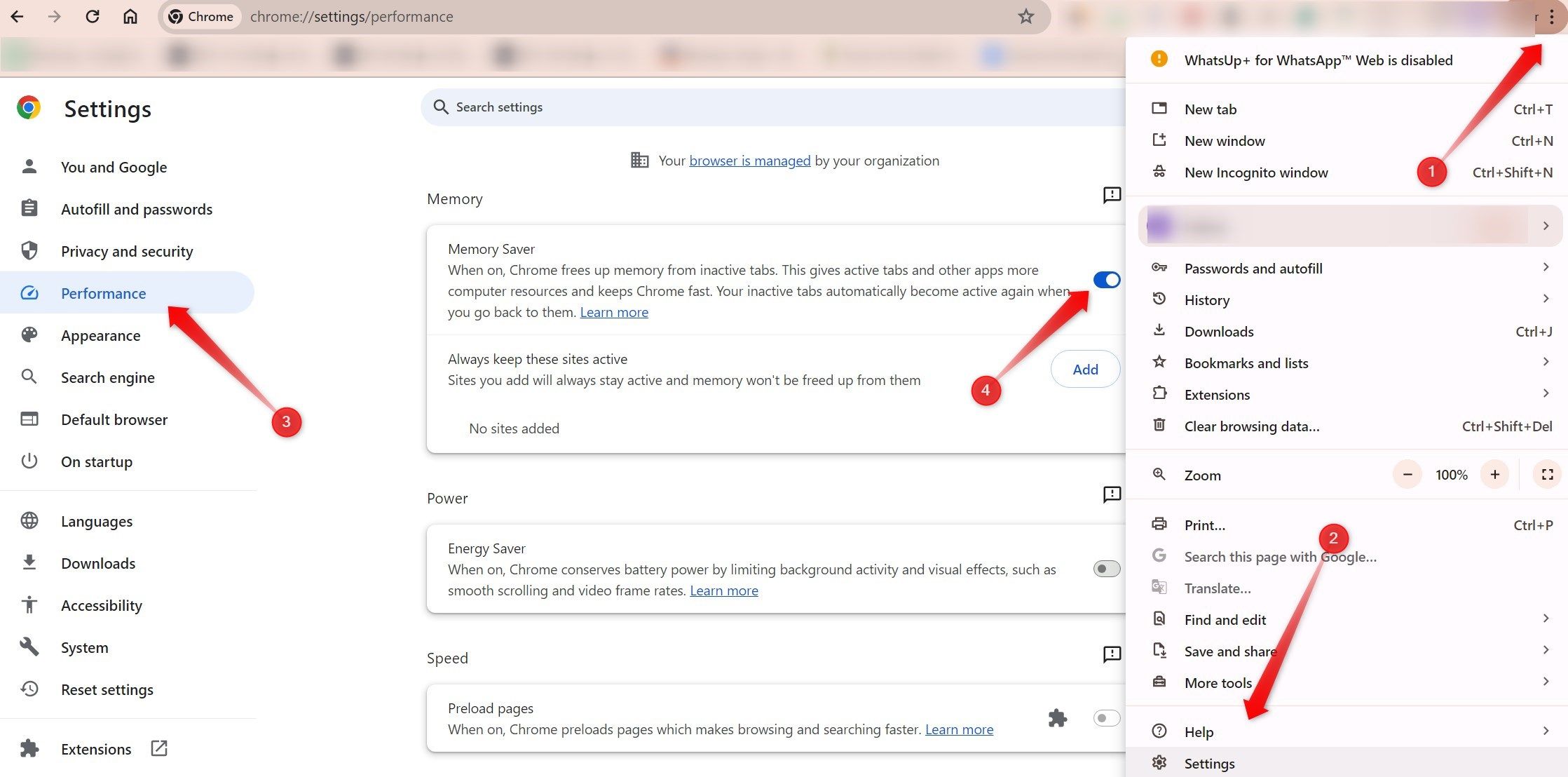Image resolution: width=1568 pixels, height=777 pixels.
Task: Click the home icon in the toolbar
Action: (130, 16)
